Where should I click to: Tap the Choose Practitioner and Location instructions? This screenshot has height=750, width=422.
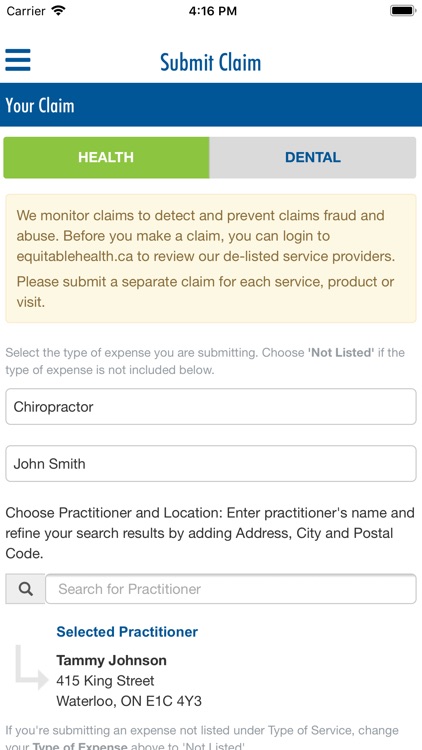210,533
